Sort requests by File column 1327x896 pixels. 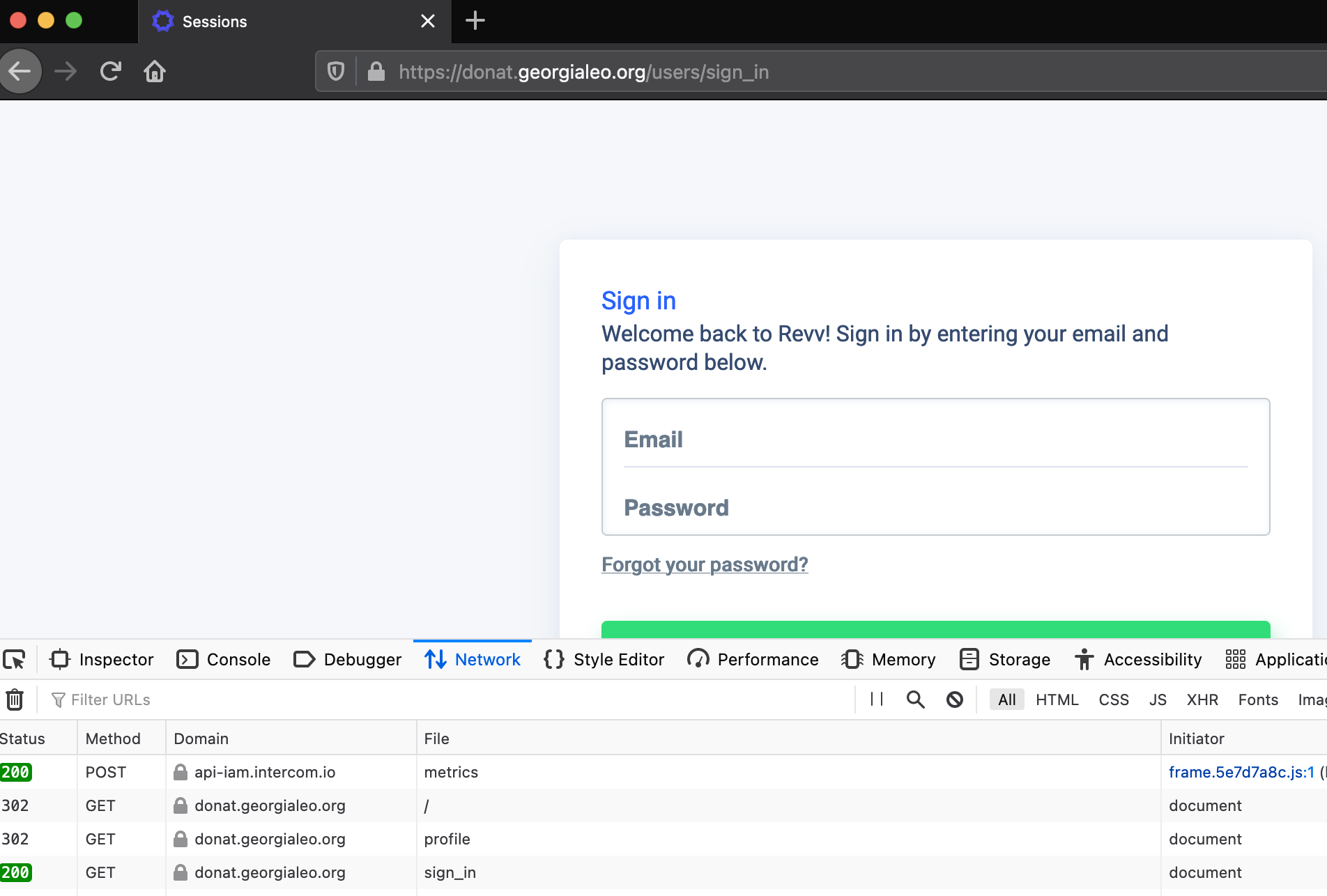coord(789,739)
